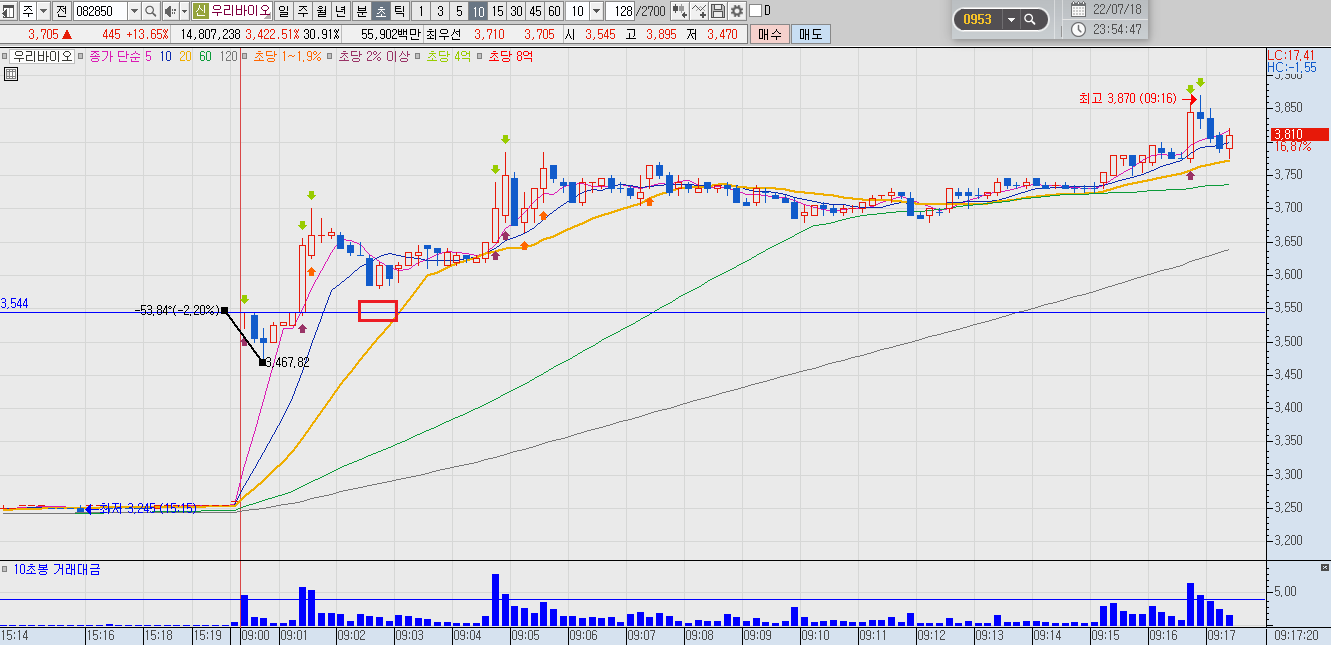Select the 초 seconds chart period
Viewport: 1331px width, 645px height.
point(380,11)
